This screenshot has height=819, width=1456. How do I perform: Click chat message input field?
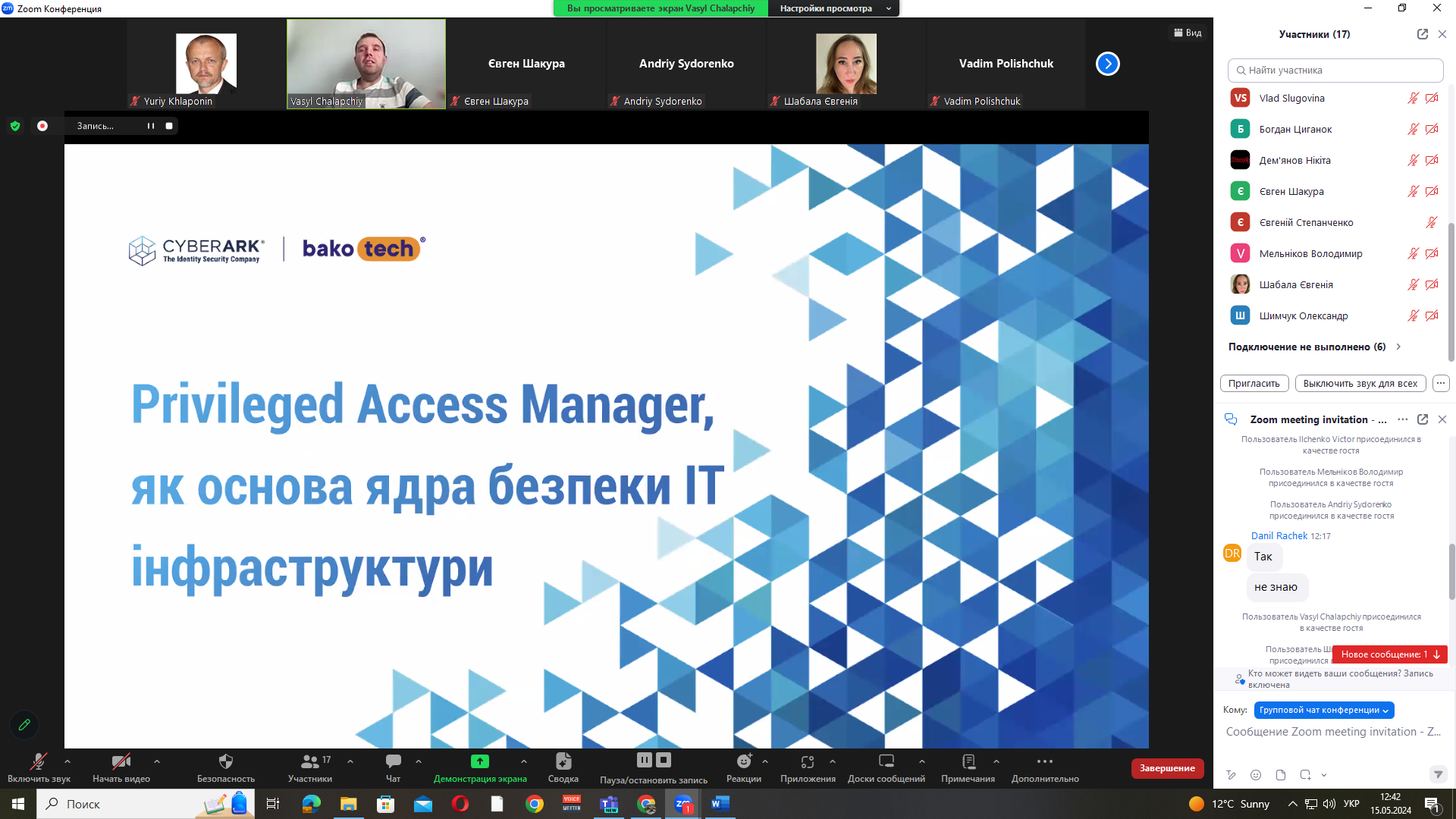coord(1333,731)
